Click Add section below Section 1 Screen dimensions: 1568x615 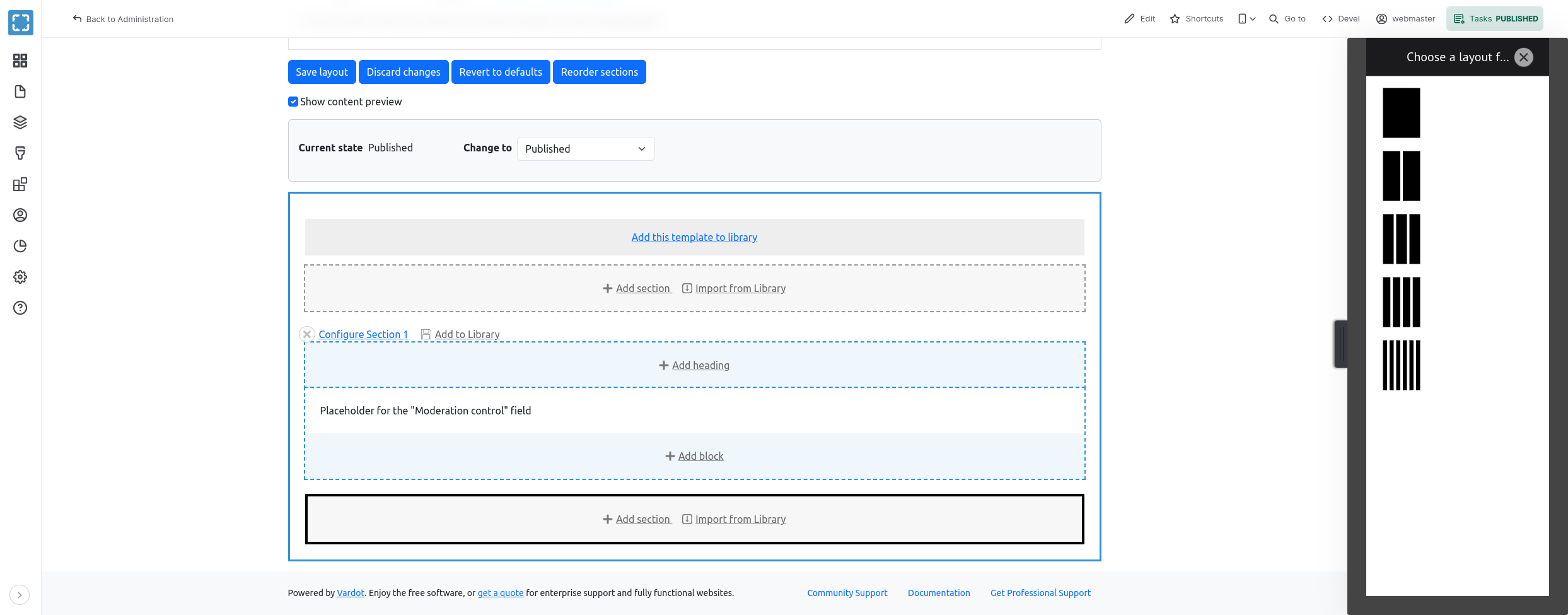pos(637,519)
